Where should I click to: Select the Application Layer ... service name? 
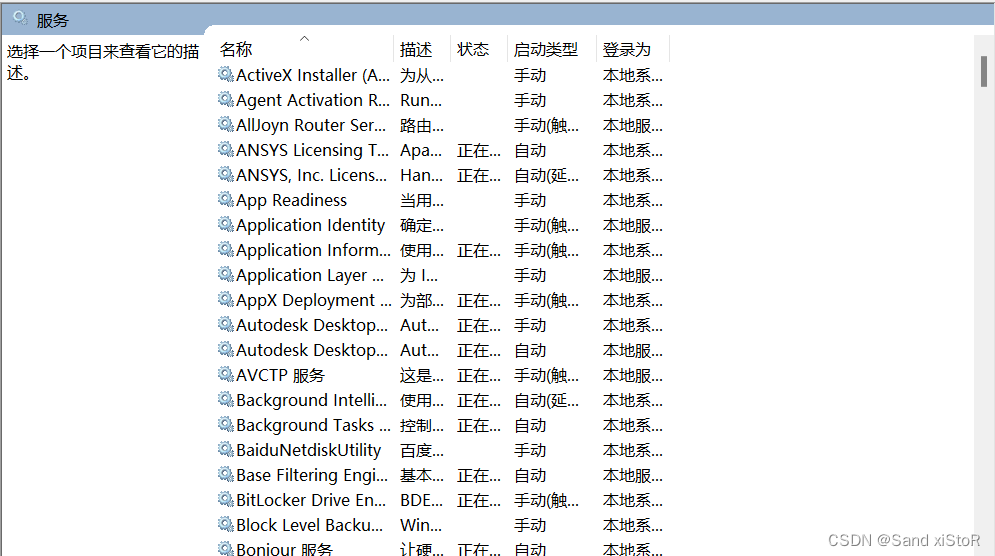[x=310, y=275]
